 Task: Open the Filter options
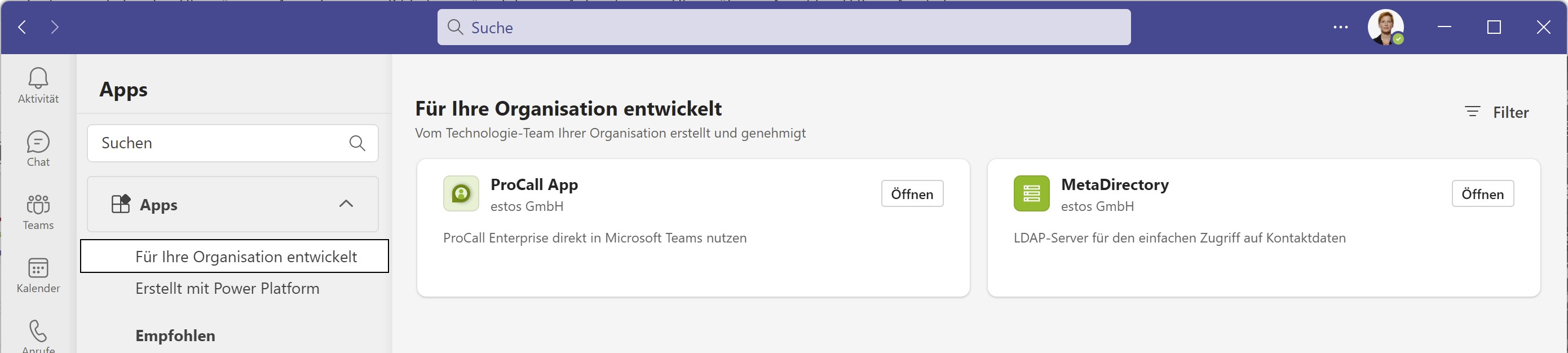(1497, 112)
